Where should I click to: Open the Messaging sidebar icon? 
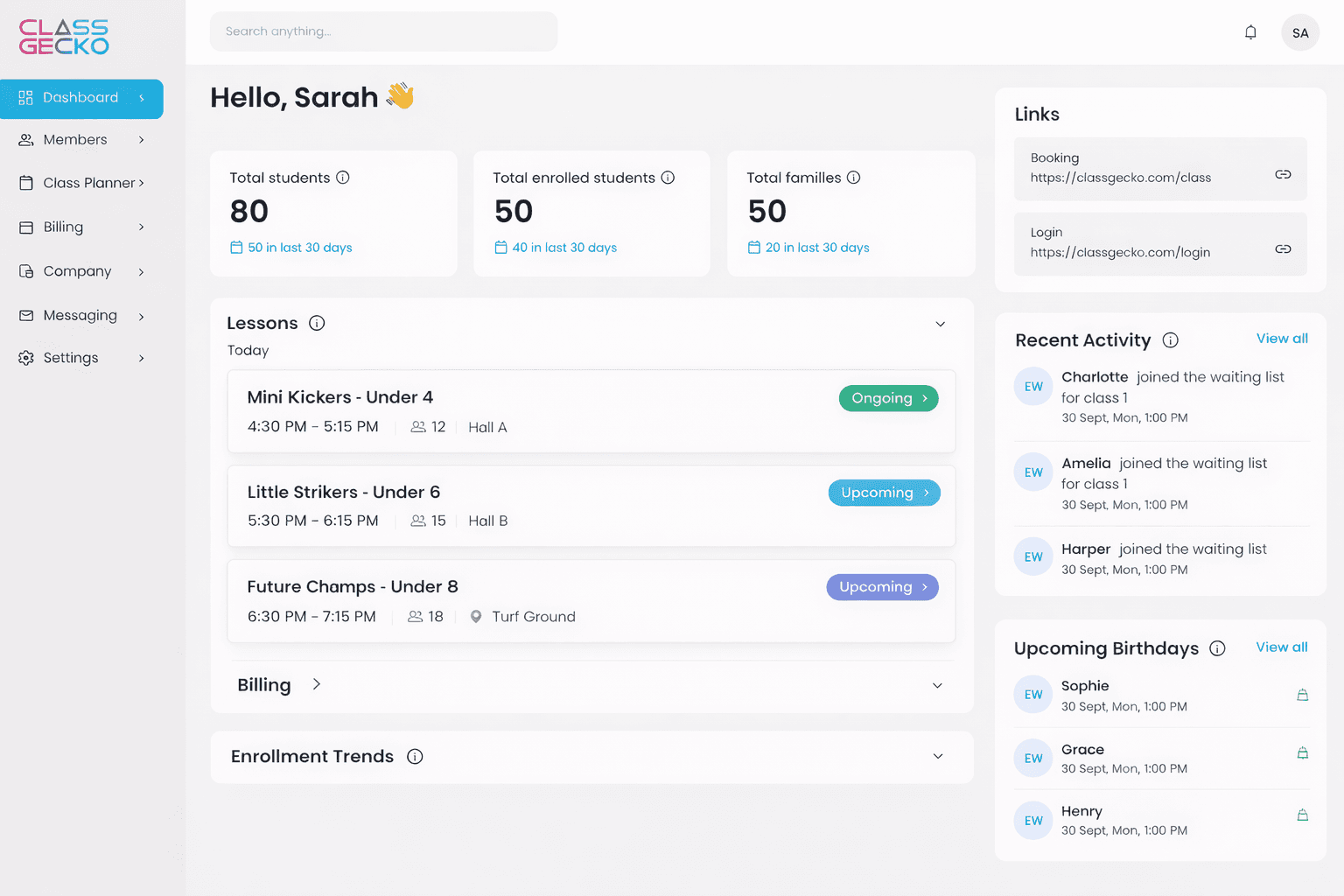pos(25,315)
